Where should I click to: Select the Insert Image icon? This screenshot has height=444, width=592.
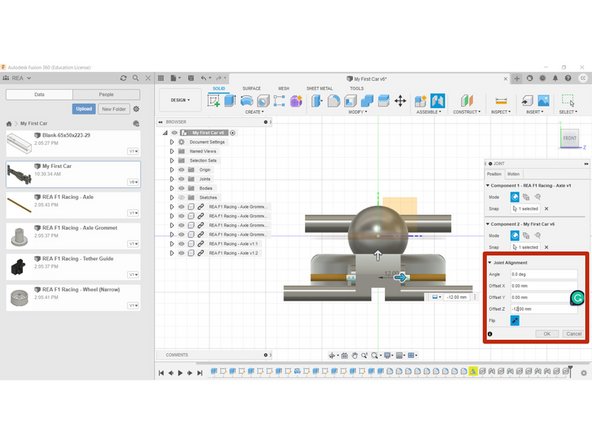pos(544,101)
